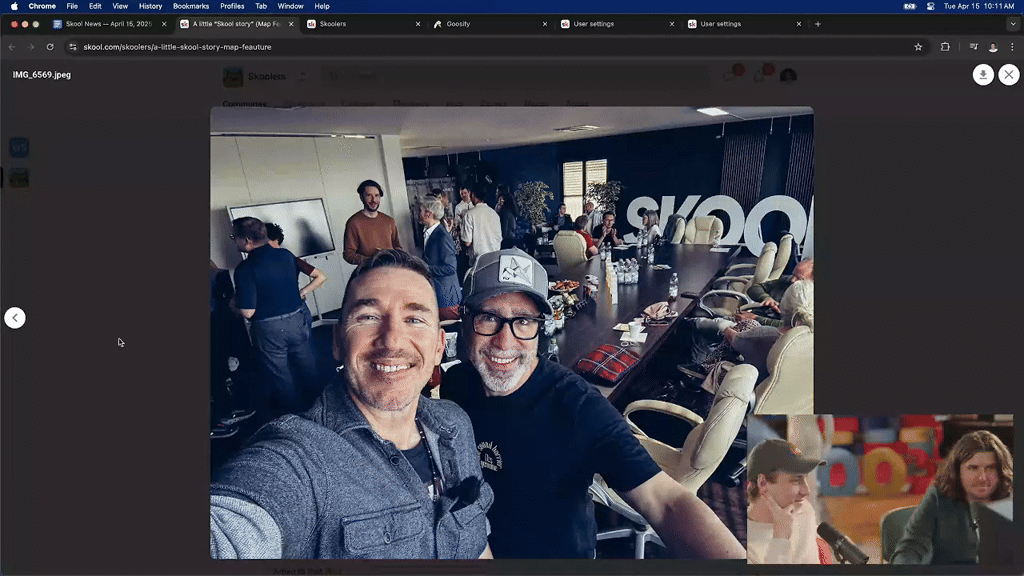This screenshot has width=1024, height=576.
Task: Check the battery status icon
Action: pyautogui.click(x=910, y=6)
